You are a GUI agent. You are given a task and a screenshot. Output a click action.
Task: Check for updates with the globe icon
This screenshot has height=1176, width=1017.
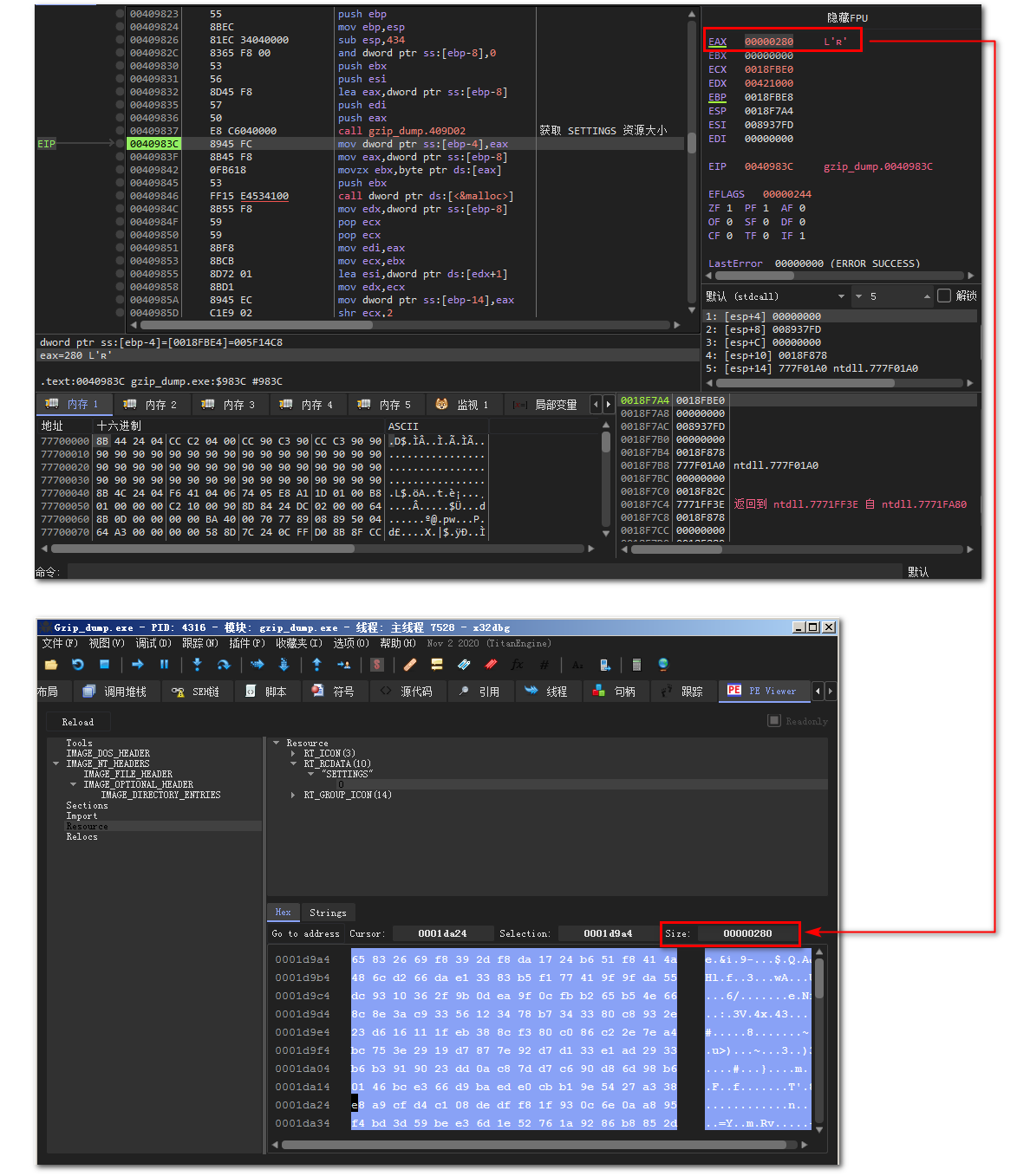pos(663,665)
